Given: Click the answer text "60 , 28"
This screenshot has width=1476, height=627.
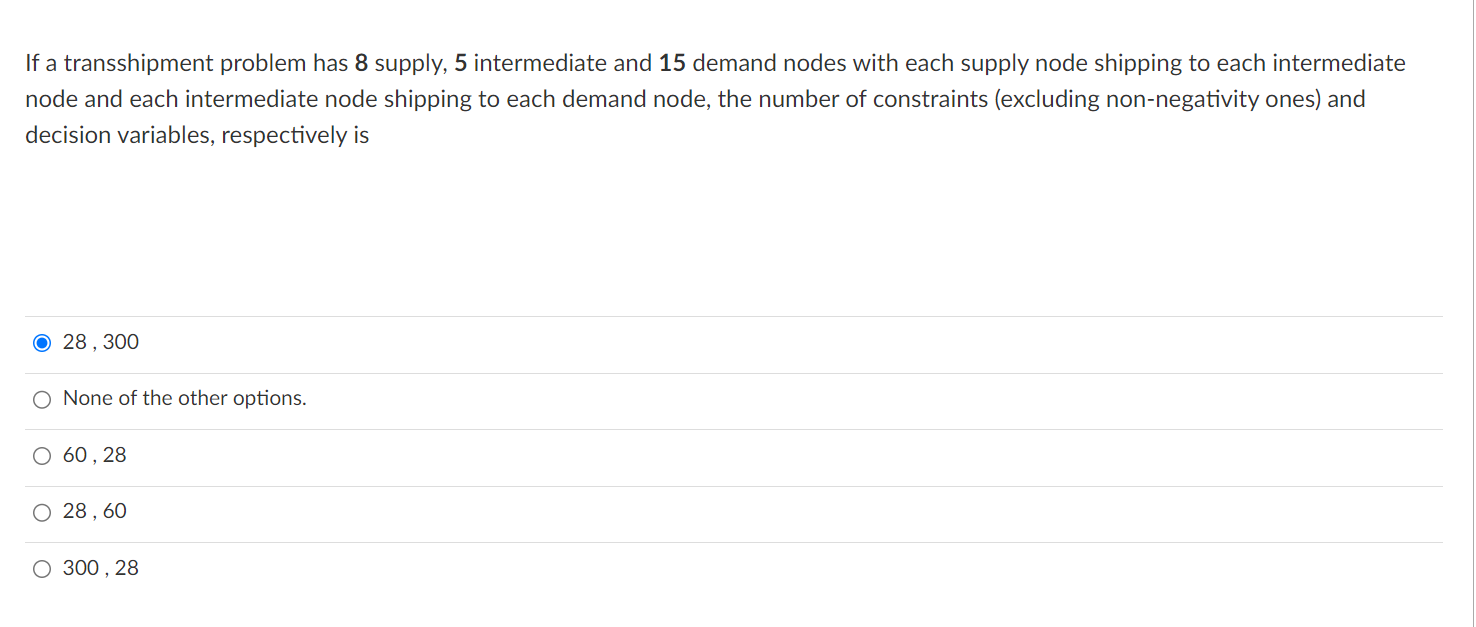Looking at the screenshot, I should pyautogui.click(x=94, y=455).
